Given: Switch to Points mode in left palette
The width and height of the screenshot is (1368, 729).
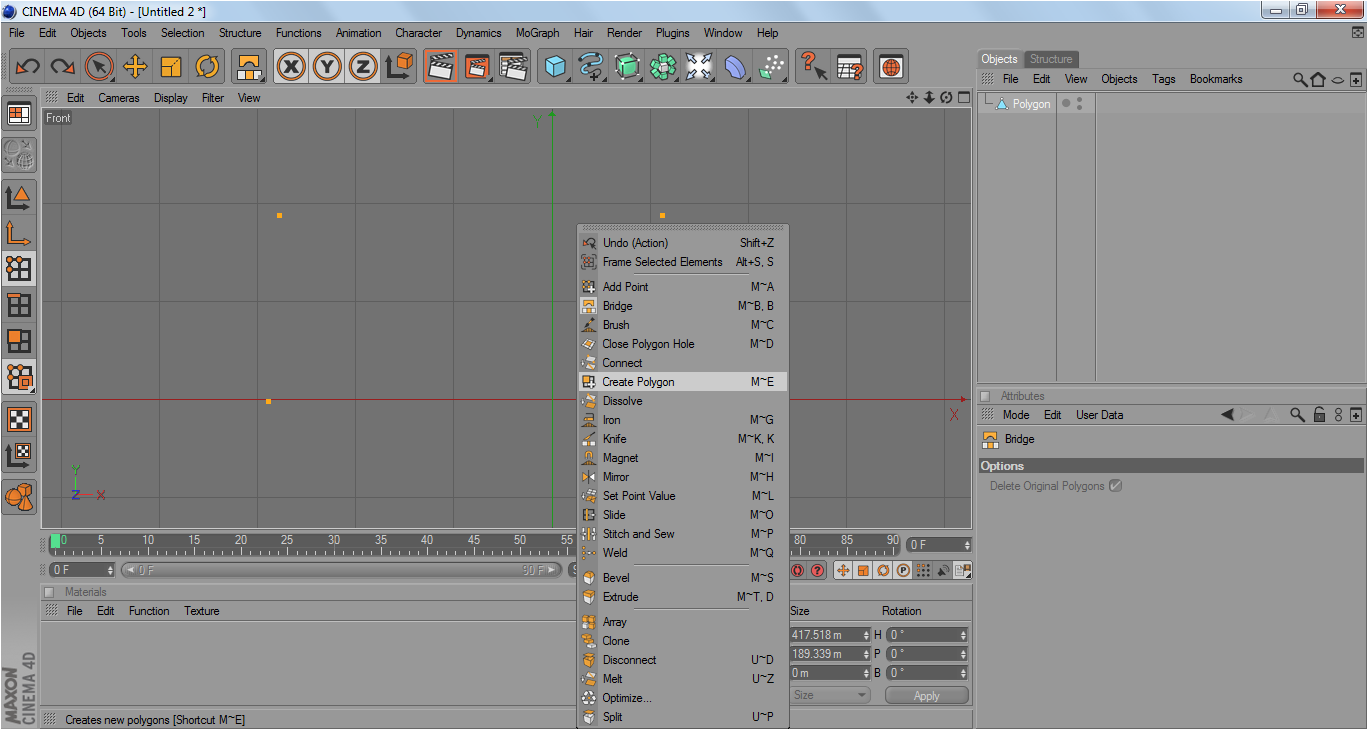Looking at the screenshot, I should [x=19, y=268].
